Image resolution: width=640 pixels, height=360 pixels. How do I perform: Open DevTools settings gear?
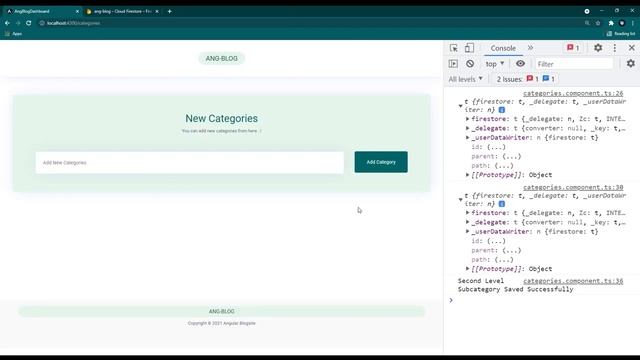tap(598, 48)
